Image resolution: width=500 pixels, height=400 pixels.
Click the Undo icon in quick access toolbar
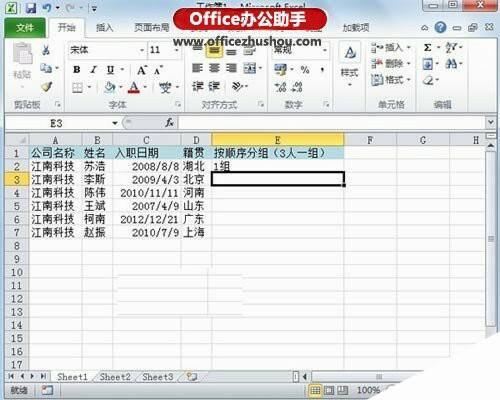(46, 8)
